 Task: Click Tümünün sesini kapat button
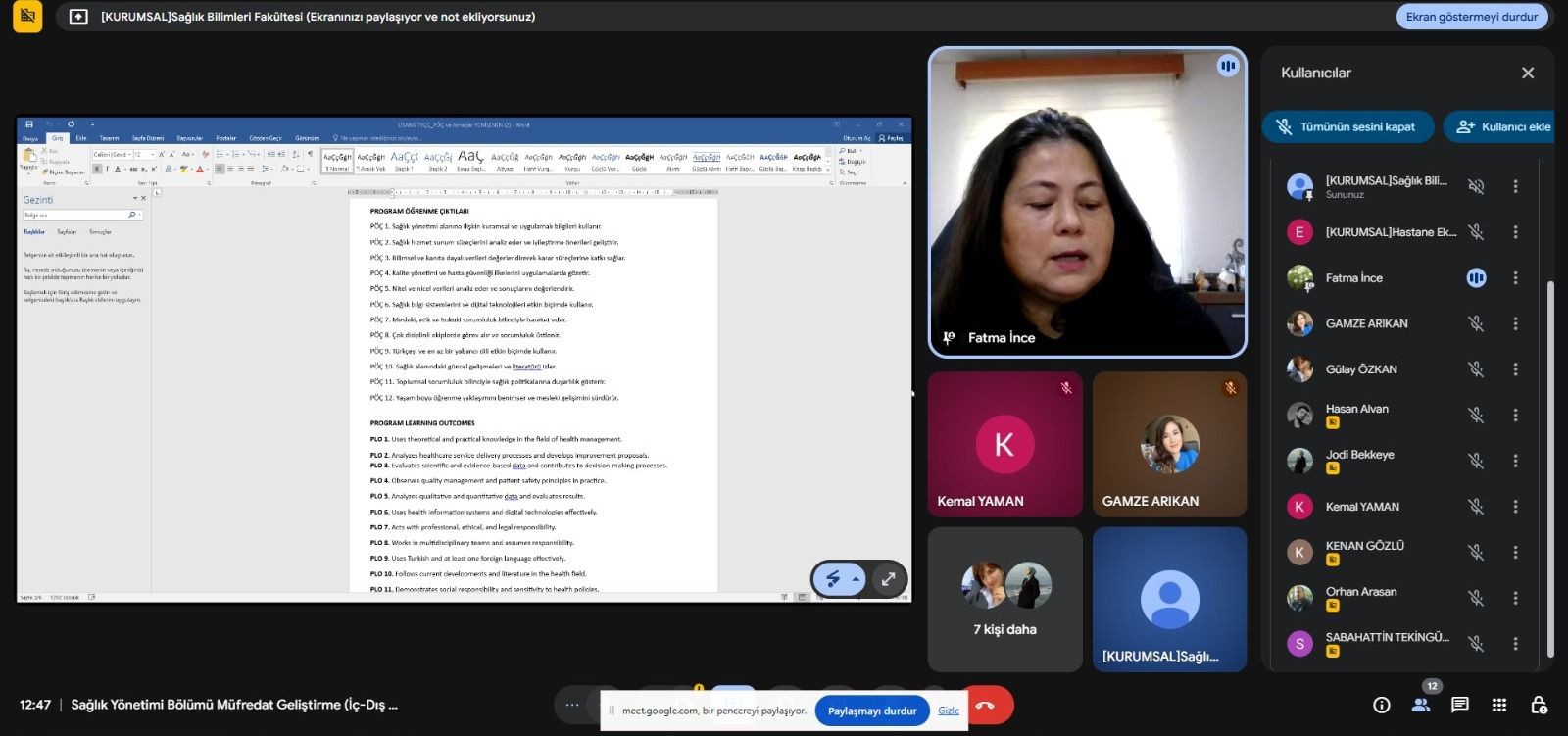click(x=1347, y=126)
